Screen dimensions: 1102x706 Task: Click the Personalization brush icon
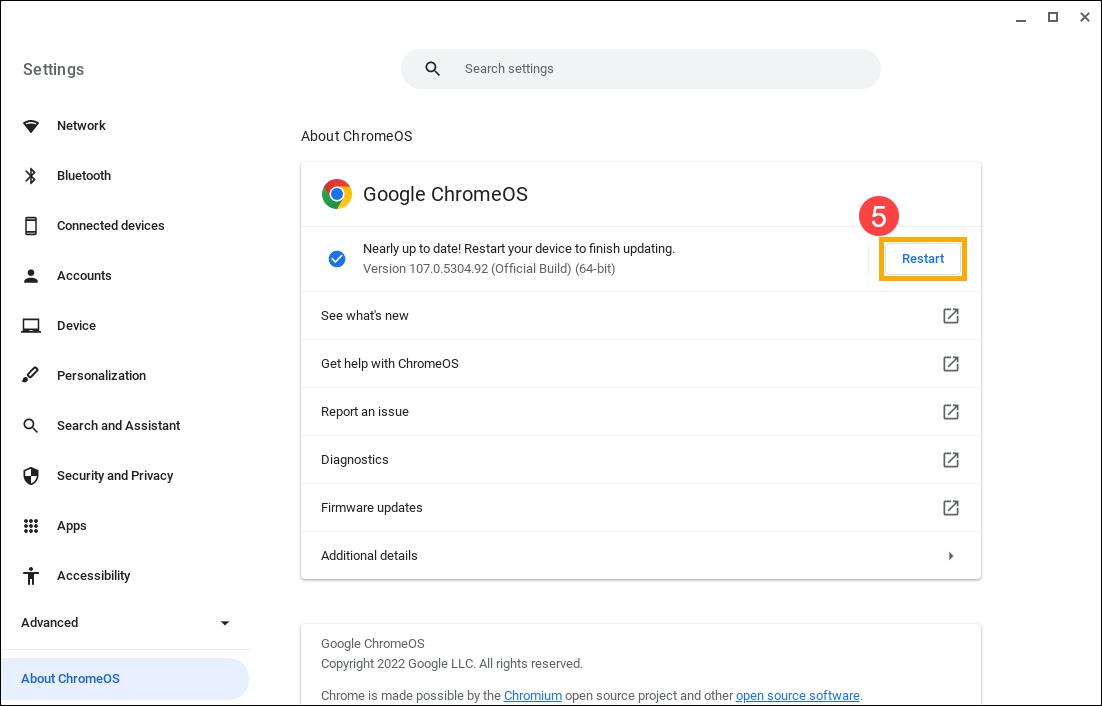pos(31,375)
